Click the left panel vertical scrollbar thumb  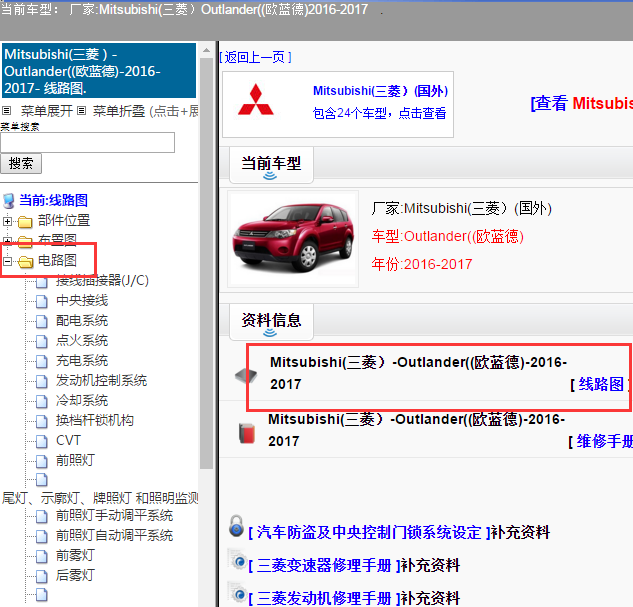pyautogui.click(x=206, y=264)
